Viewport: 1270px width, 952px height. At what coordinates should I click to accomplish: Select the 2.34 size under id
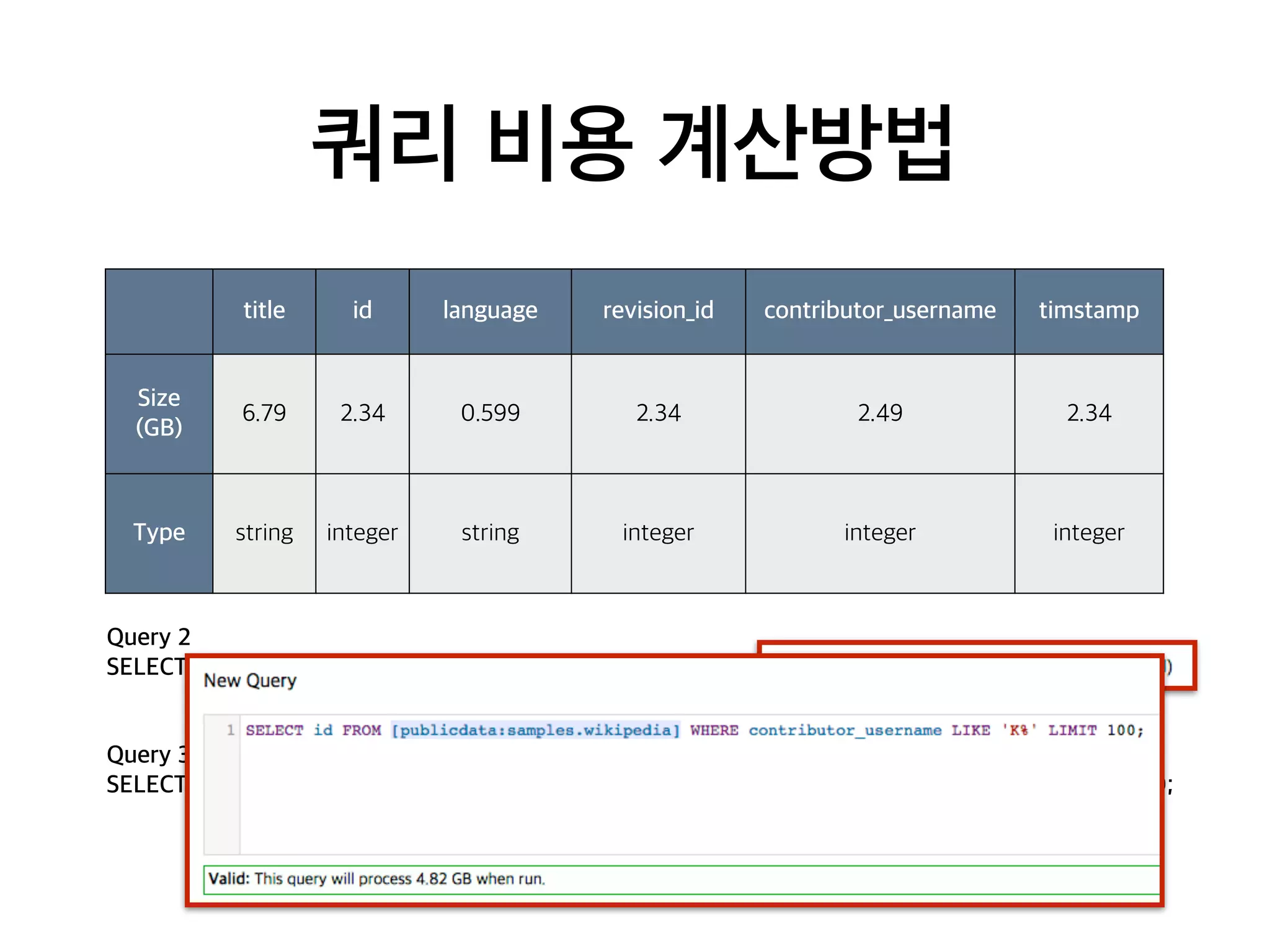pos(362,413)
